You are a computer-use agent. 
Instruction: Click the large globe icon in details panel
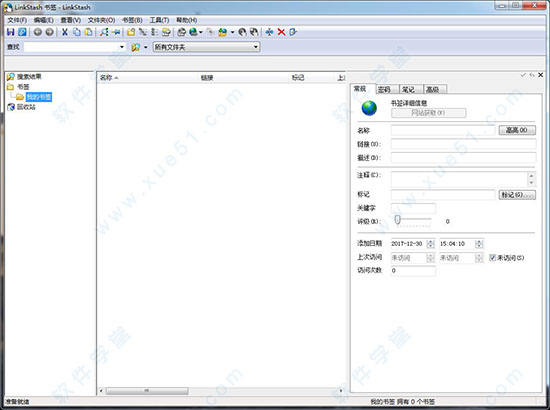tap(369, 108)
